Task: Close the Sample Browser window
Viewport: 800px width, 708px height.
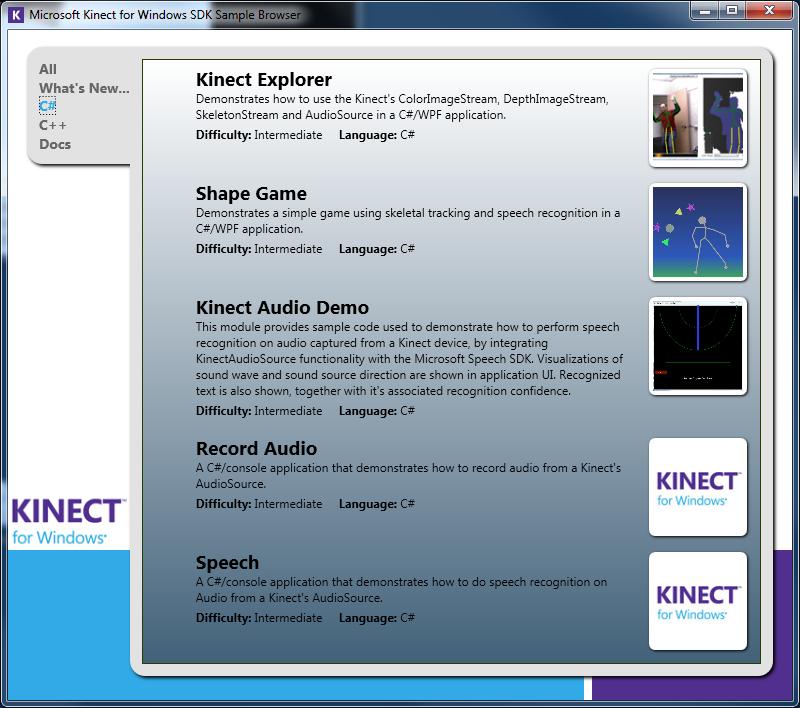Action: pos(769,10)
